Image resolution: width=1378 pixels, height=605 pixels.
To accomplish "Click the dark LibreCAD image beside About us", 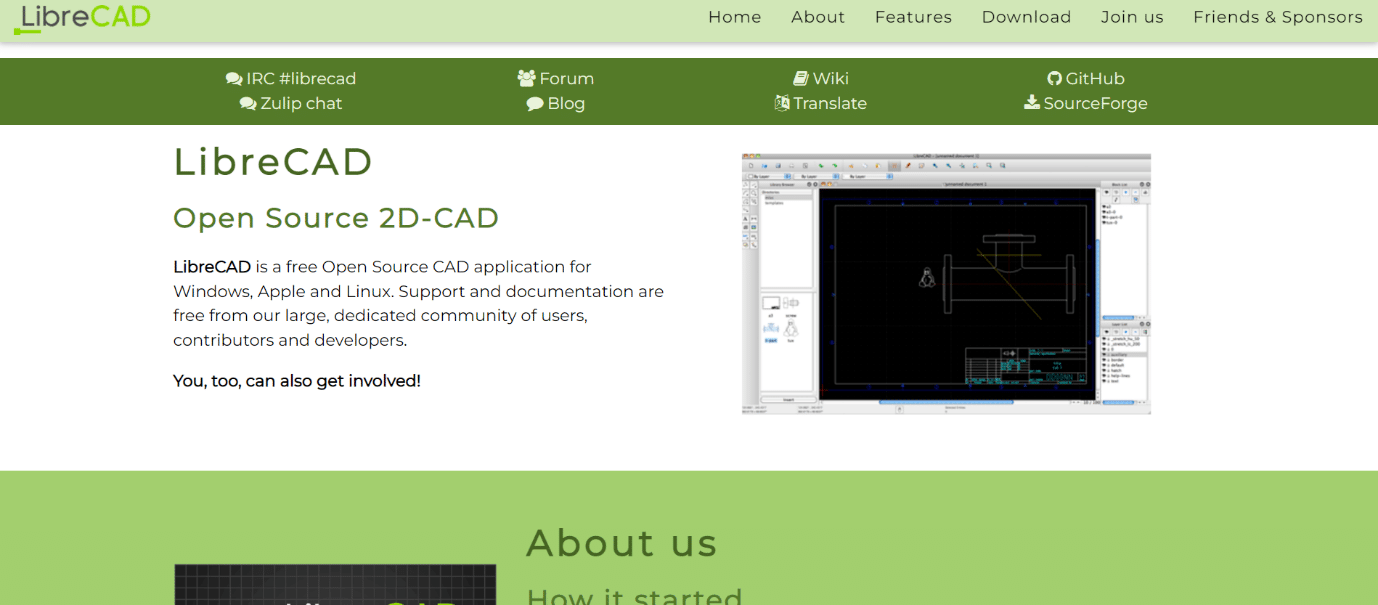I will (335, 584).
